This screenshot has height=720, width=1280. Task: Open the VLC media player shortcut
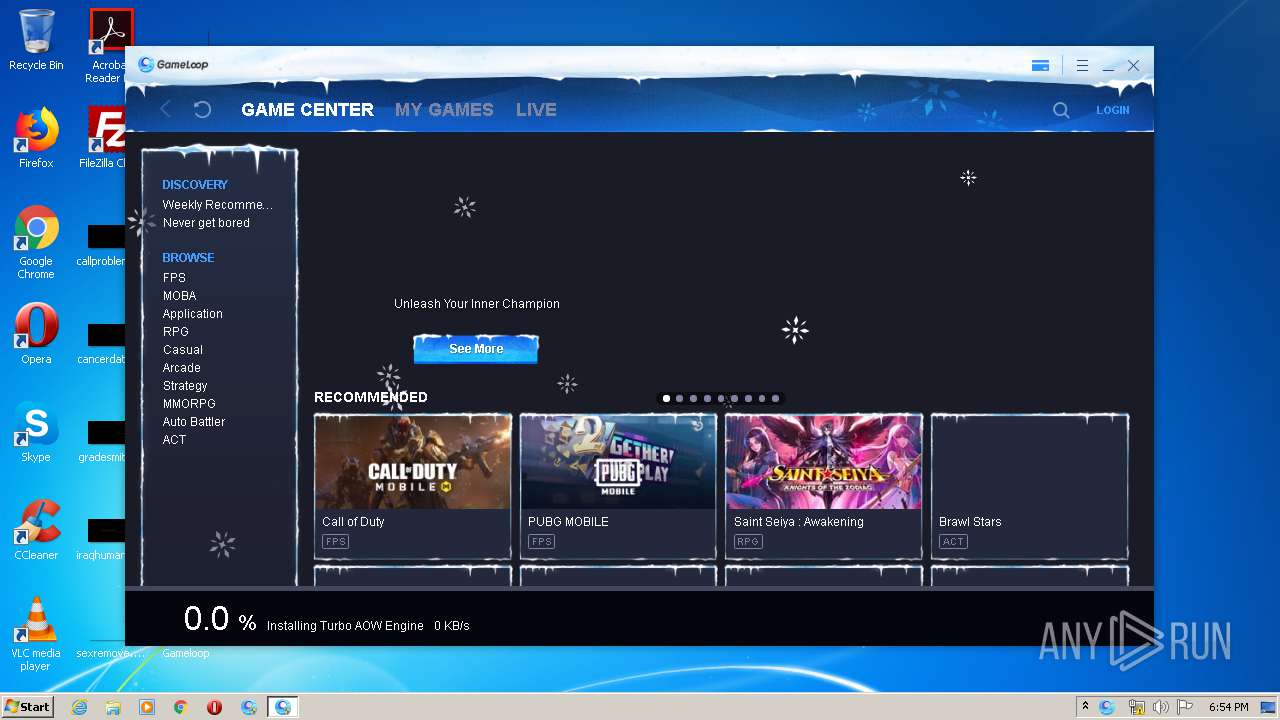[36, 635]
